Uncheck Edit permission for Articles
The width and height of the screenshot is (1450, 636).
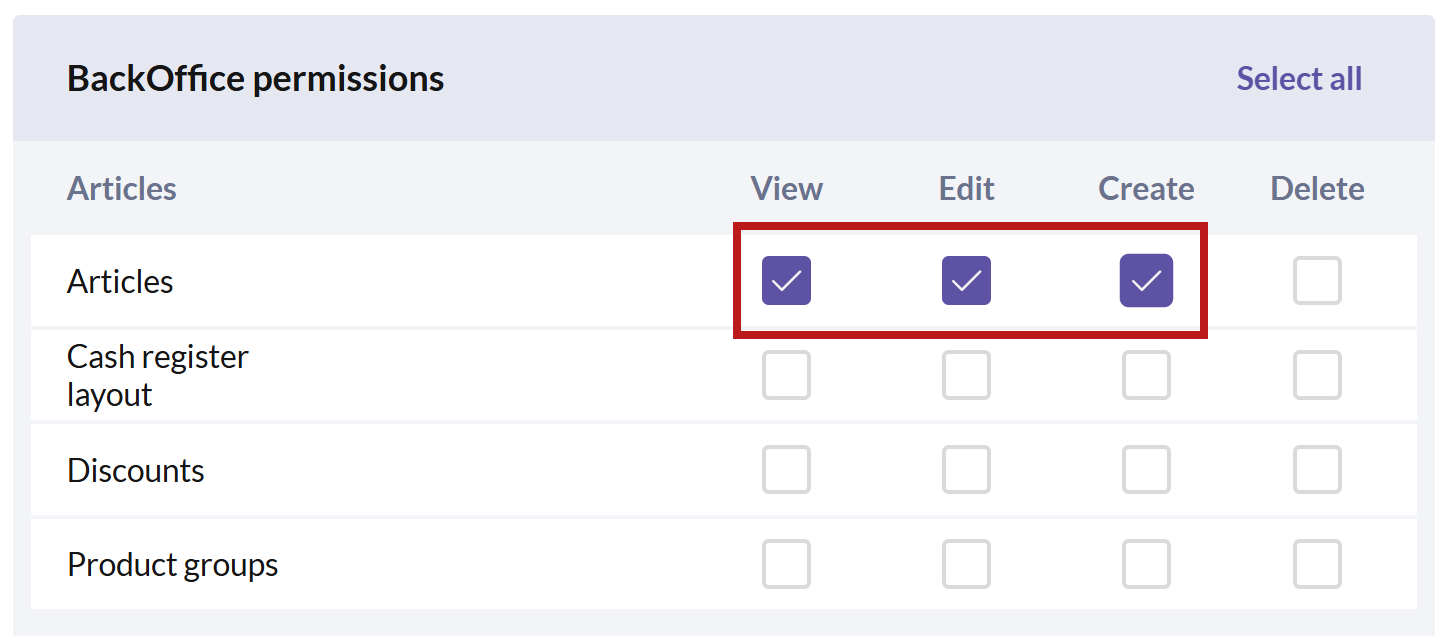click(x=966, y=281)
